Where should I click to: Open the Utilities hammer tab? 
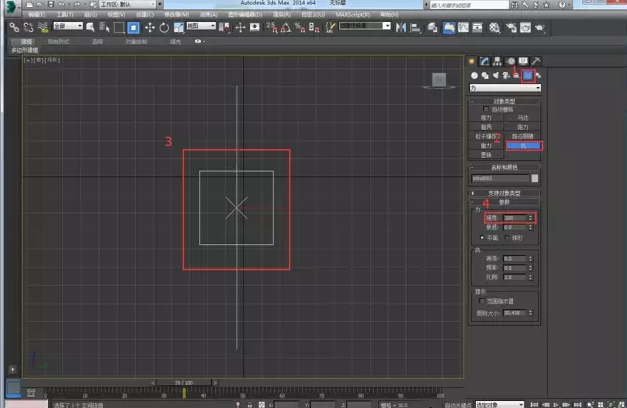click(x=537, y=61)
